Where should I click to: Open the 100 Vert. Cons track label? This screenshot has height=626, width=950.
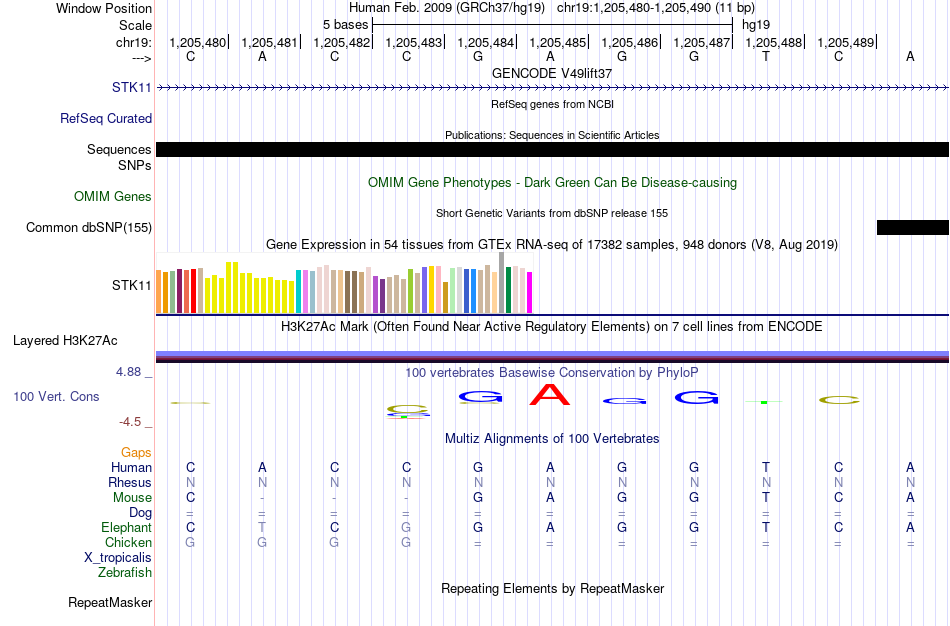click(56, 396)
